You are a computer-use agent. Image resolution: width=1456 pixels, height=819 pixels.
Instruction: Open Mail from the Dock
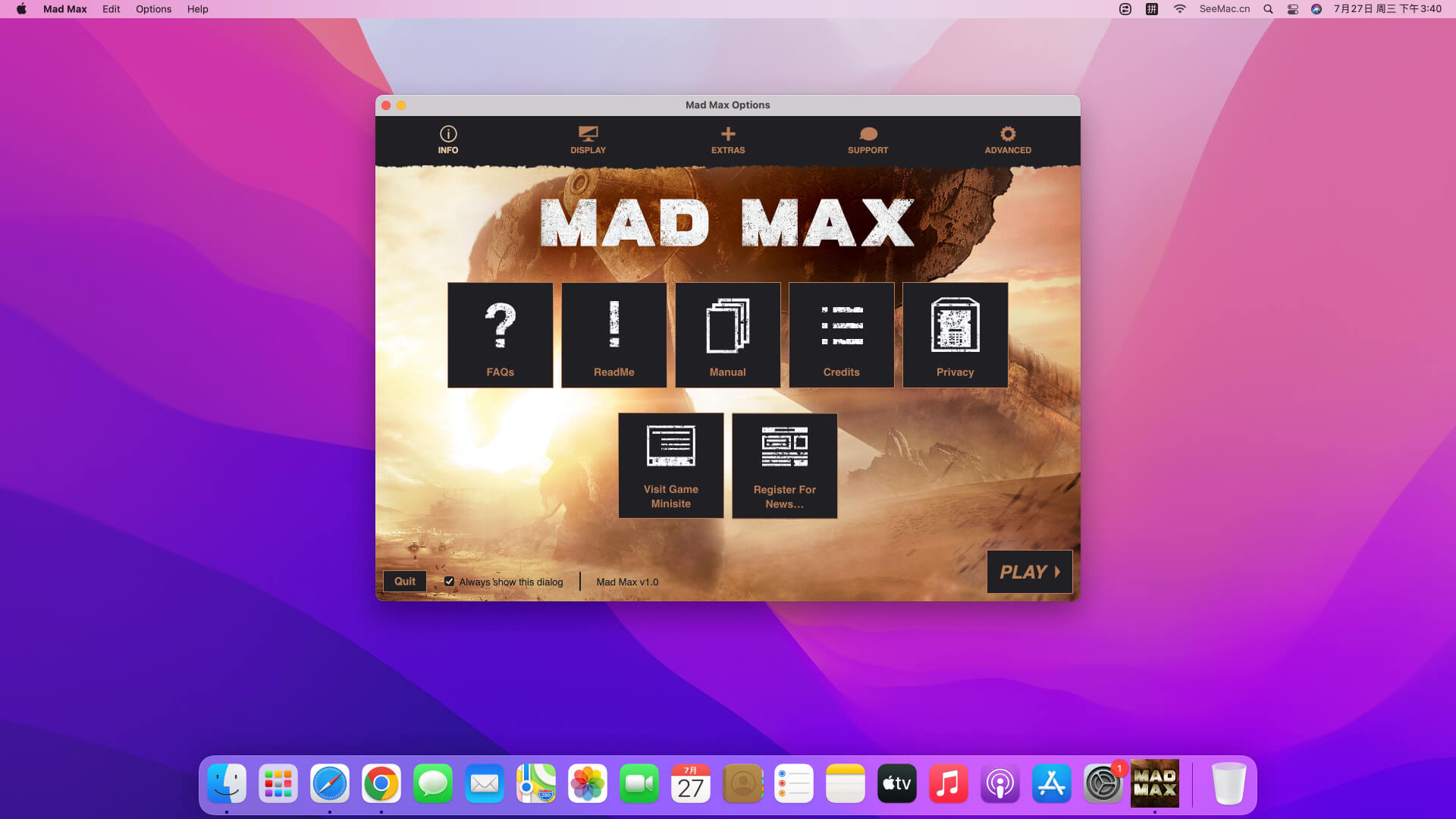485,784
